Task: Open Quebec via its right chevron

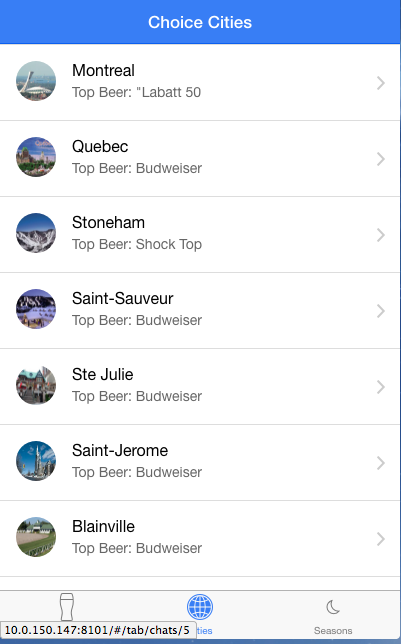Action: 381,159
